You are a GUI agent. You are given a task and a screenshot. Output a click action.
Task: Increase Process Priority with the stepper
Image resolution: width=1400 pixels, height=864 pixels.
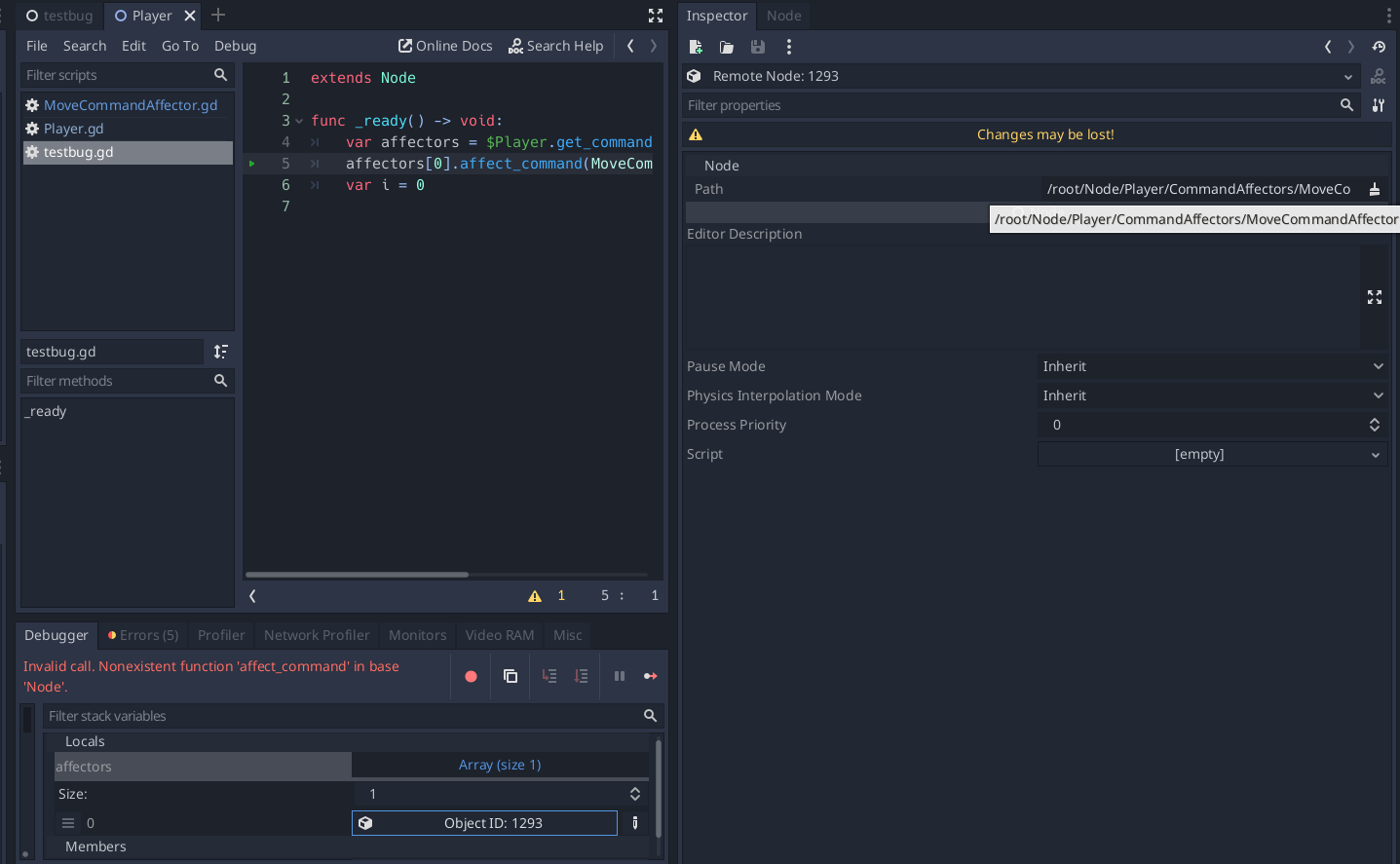pyautogui.click(x=1375, y=420)
